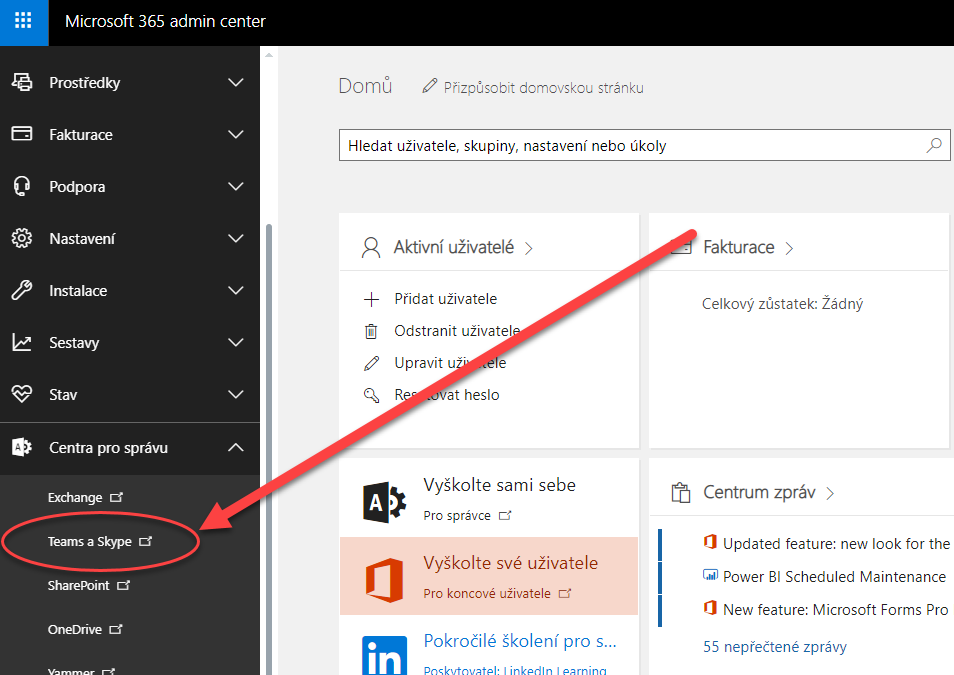Expand the Nastavení chevron
This screenshot has width=954, height=675.
pos(235,239)
